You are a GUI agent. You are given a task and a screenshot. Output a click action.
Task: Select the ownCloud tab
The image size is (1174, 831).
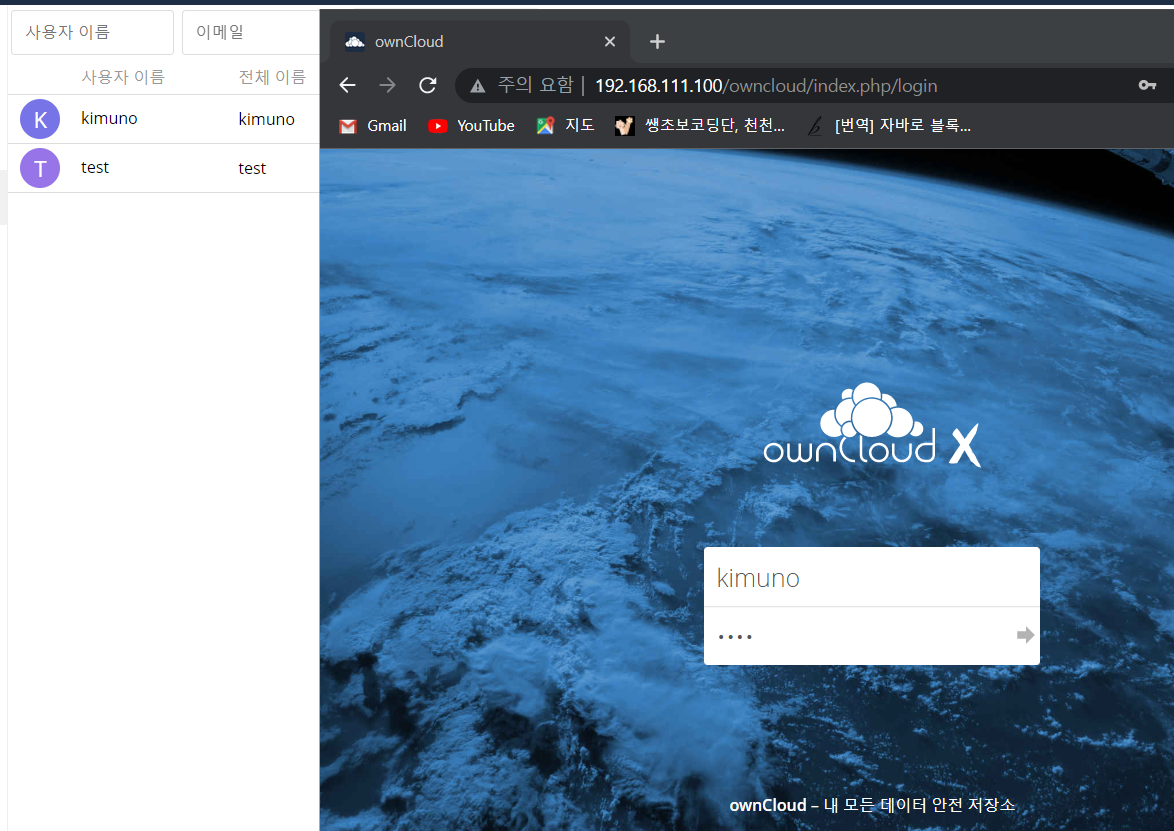[x=480, y=42]
